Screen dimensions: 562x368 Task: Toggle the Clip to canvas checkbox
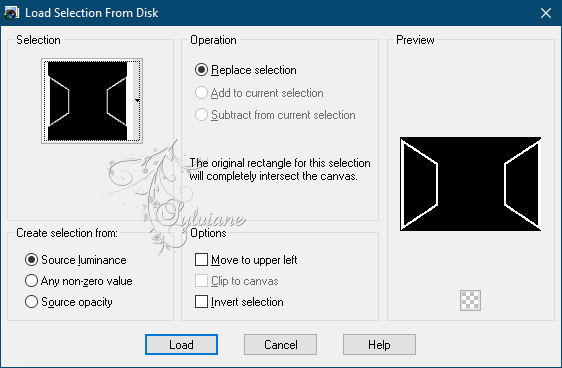(237, 281)
